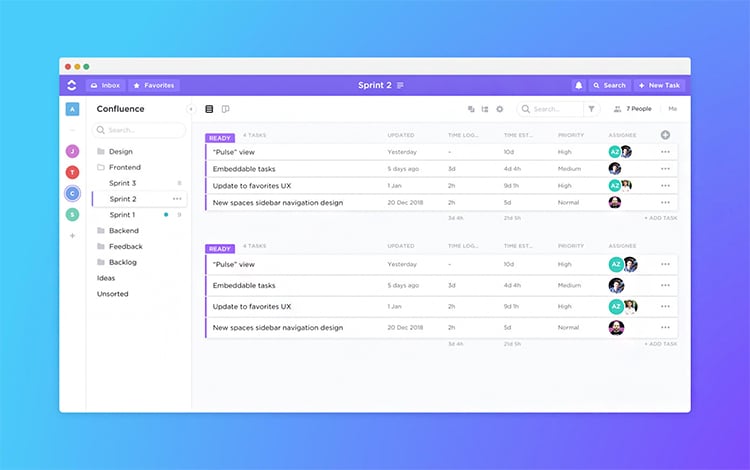Viewport: 750px width, 470px height.
Task: Expand the Feedback folder
Action: (x=120, y=246)
